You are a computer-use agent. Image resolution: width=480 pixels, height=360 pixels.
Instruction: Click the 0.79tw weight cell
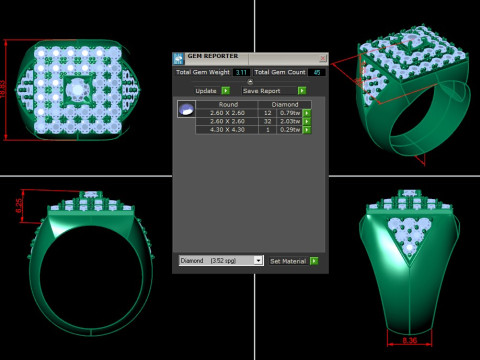tap(290, 113)
